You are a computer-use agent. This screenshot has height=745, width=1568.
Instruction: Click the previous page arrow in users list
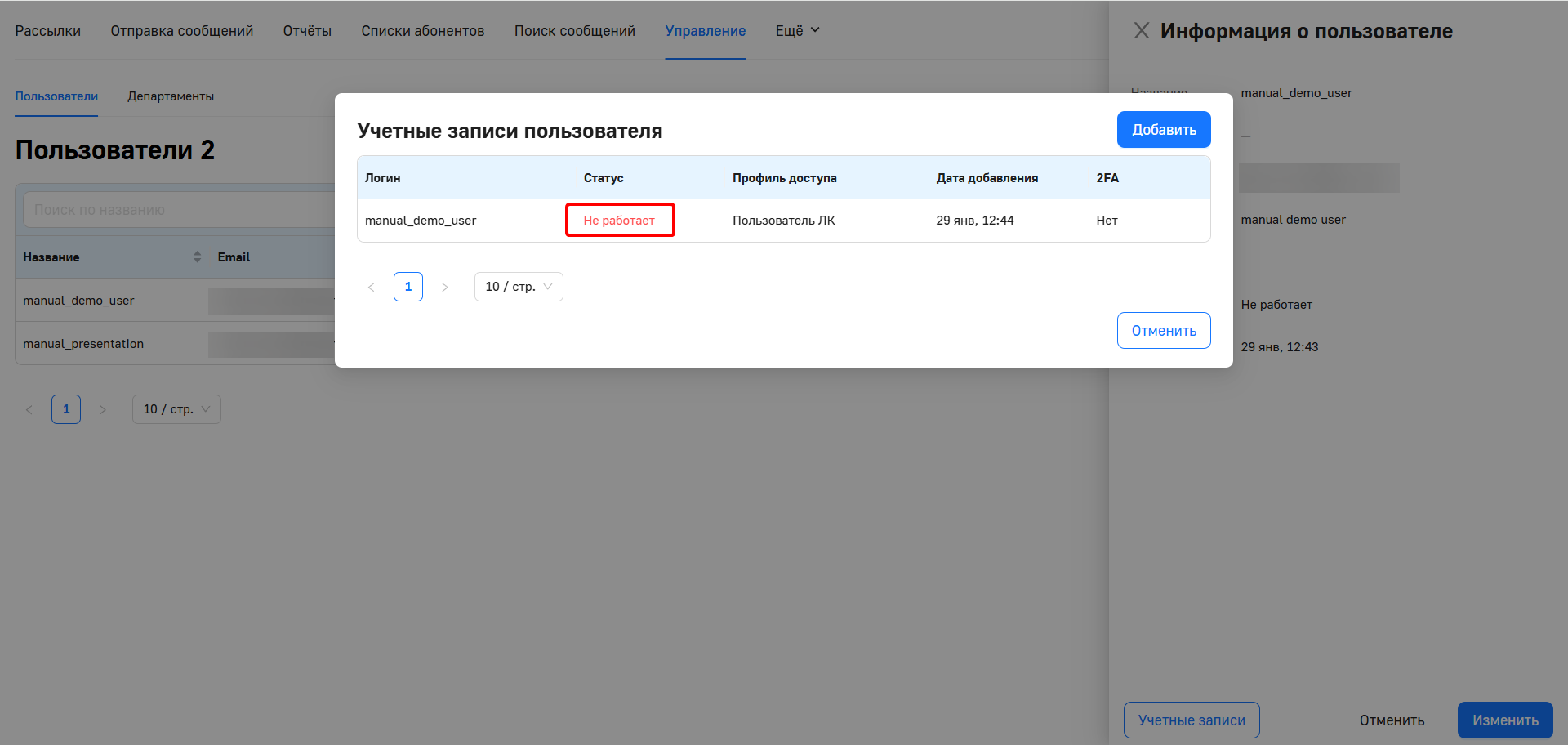click(x=29, y=409)
